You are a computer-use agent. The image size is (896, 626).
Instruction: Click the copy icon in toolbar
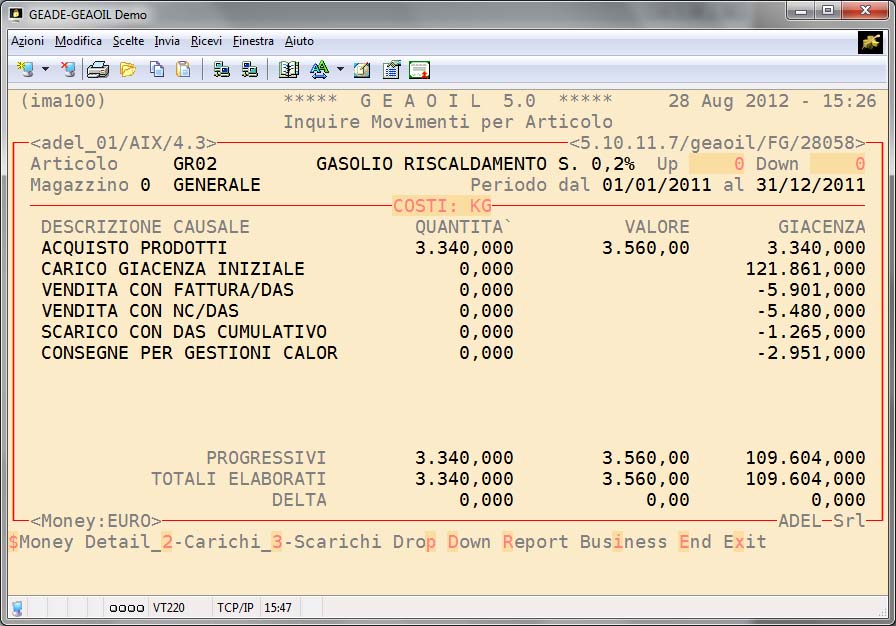click(x=157, y=70)
